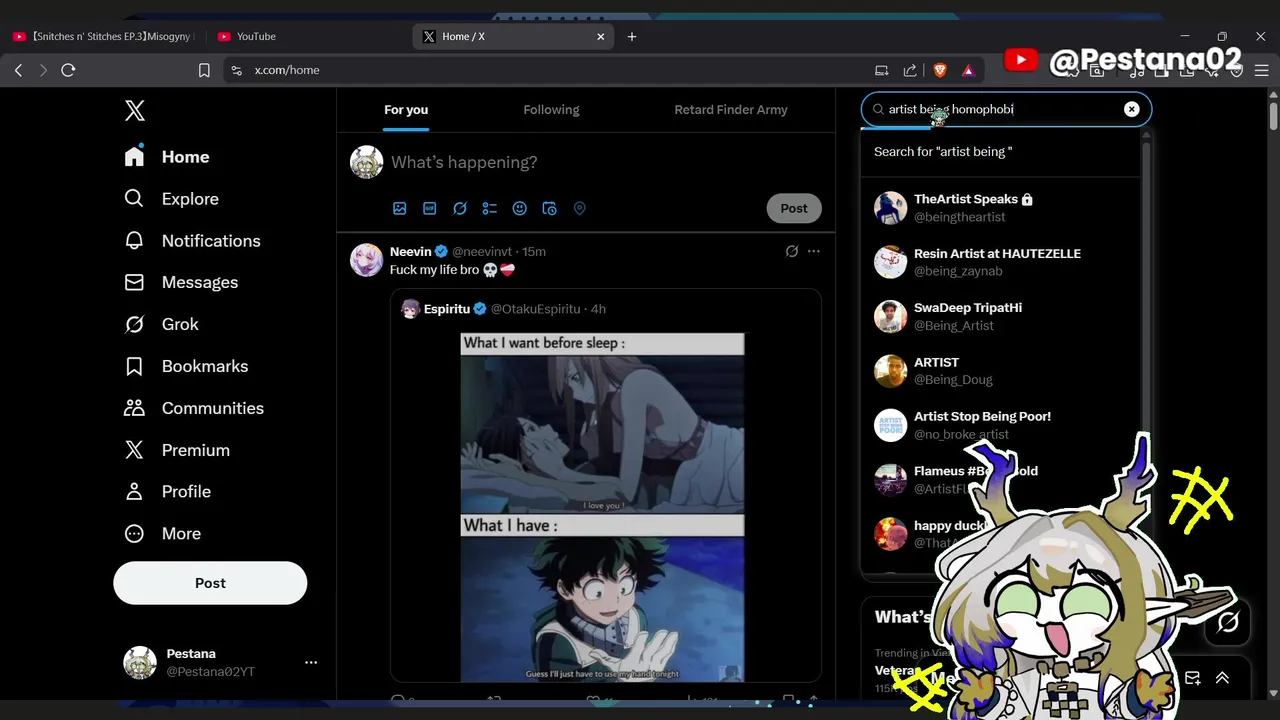The height and width of the screenshot is (720, 1280).
Task: Click the Grok icon on Neevin's post
Action: (x=792, y=251)
